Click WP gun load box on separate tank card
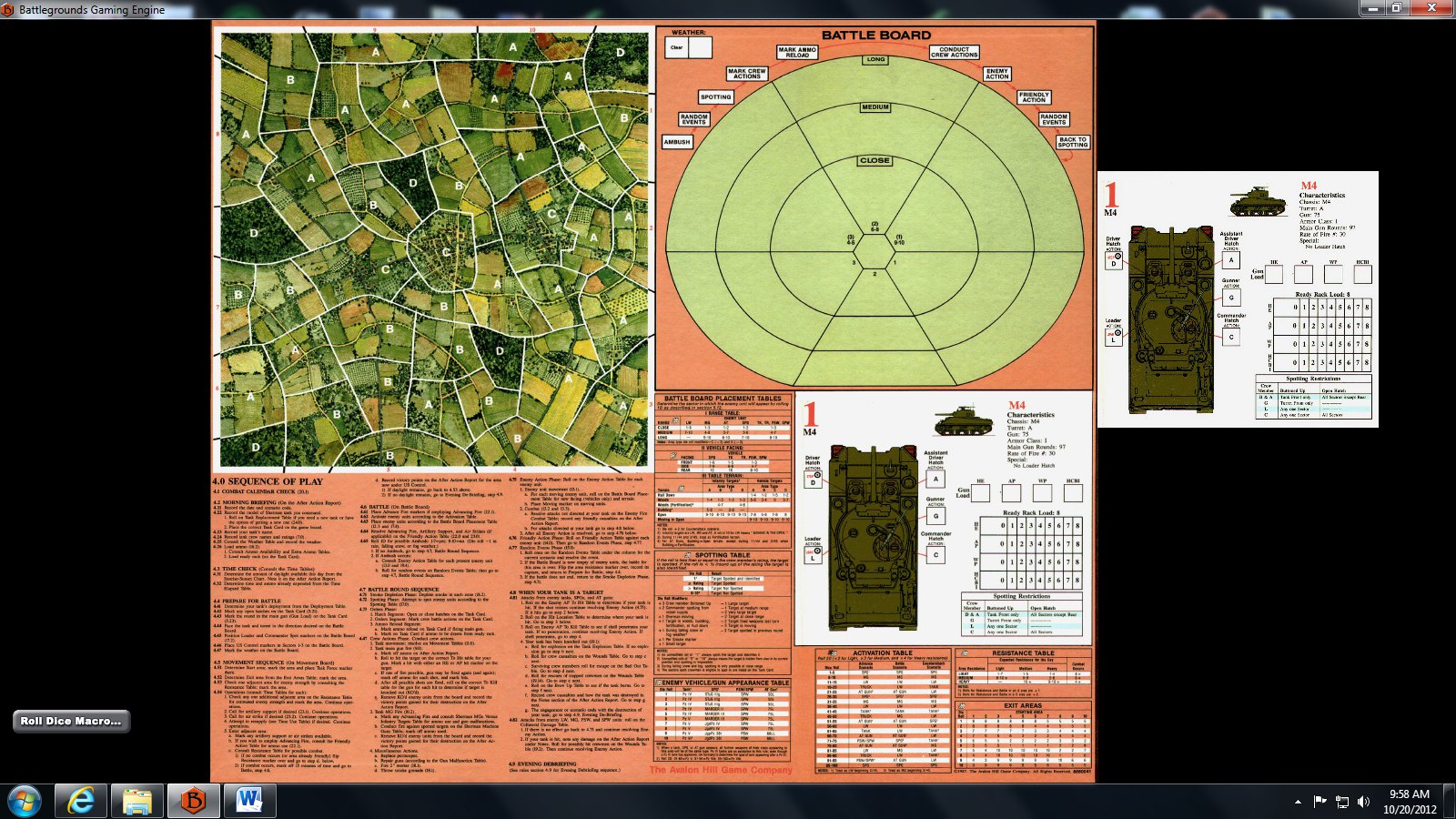1456x819 pixels. point(1333,274)
